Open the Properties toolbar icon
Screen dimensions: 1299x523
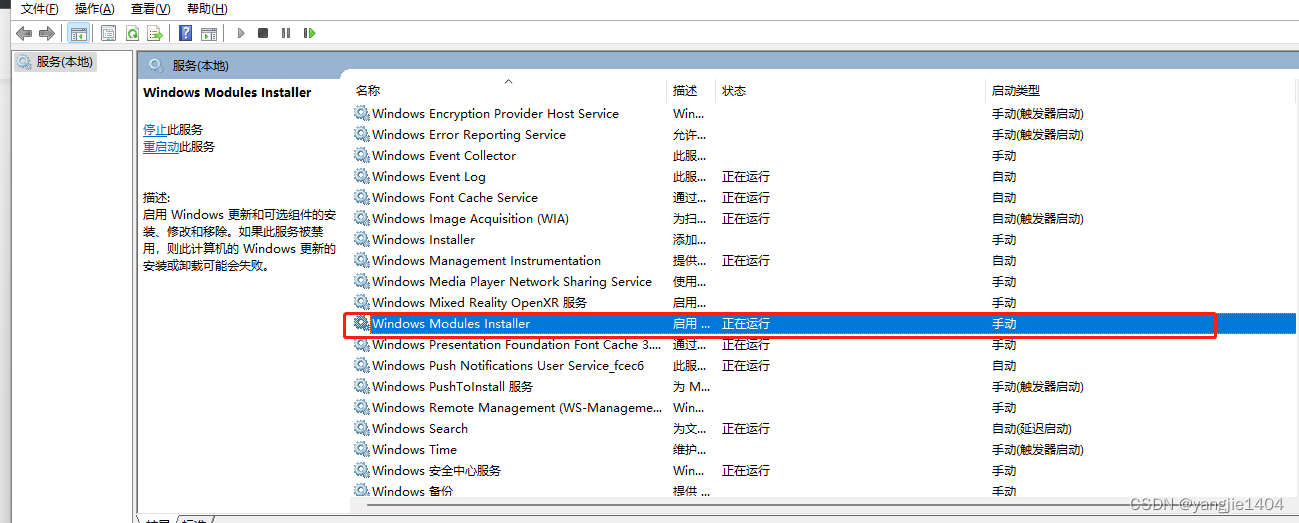point(109,33)
